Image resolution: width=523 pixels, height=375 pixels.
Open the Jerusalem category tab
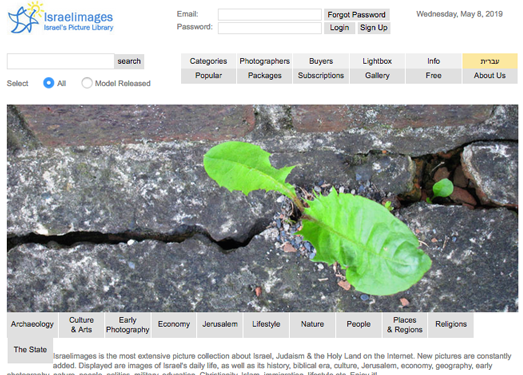pyautogui.click(x=220, y=324)
